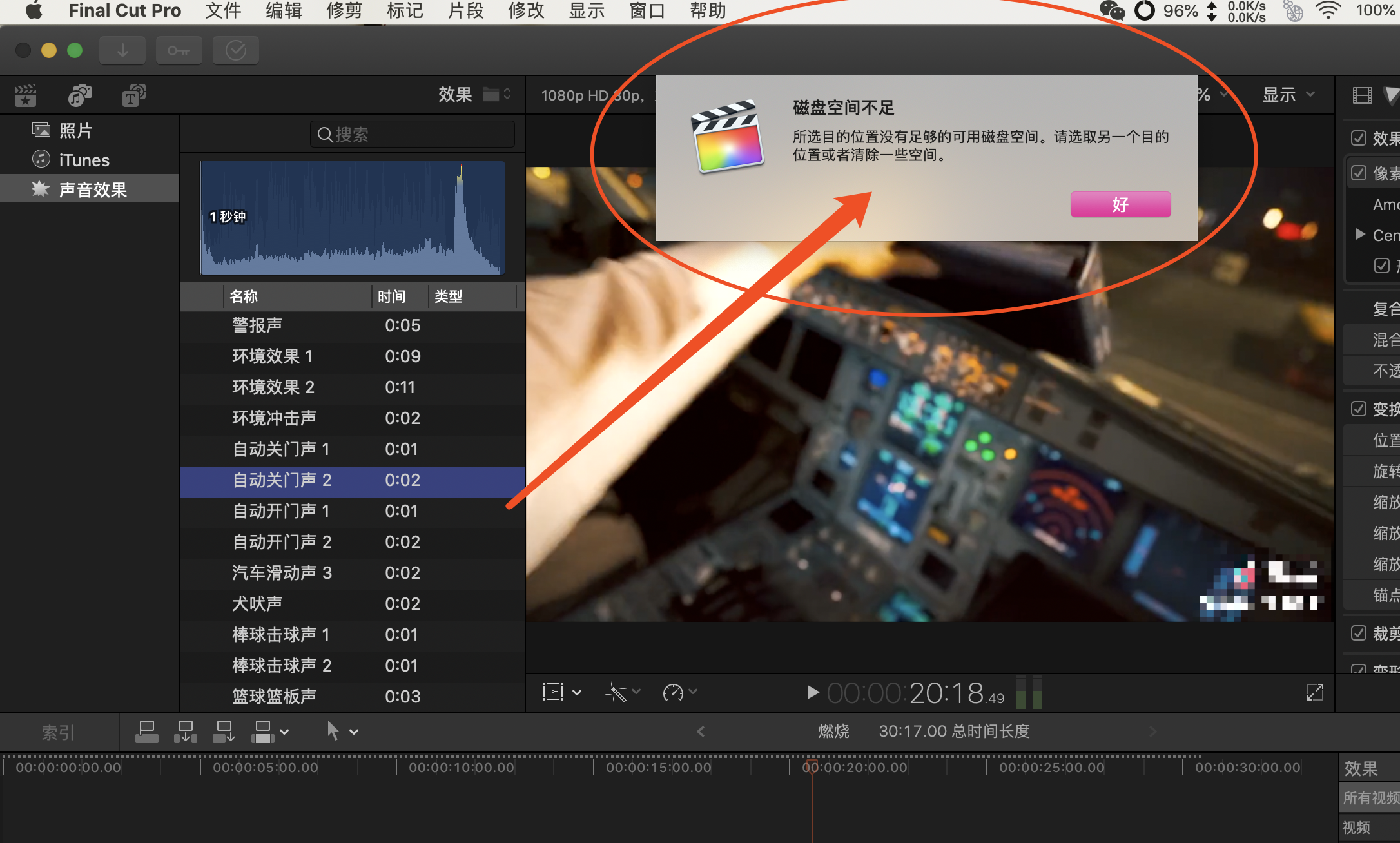Click the video inspector filmstrip icon

click(x=1362, y=95)
